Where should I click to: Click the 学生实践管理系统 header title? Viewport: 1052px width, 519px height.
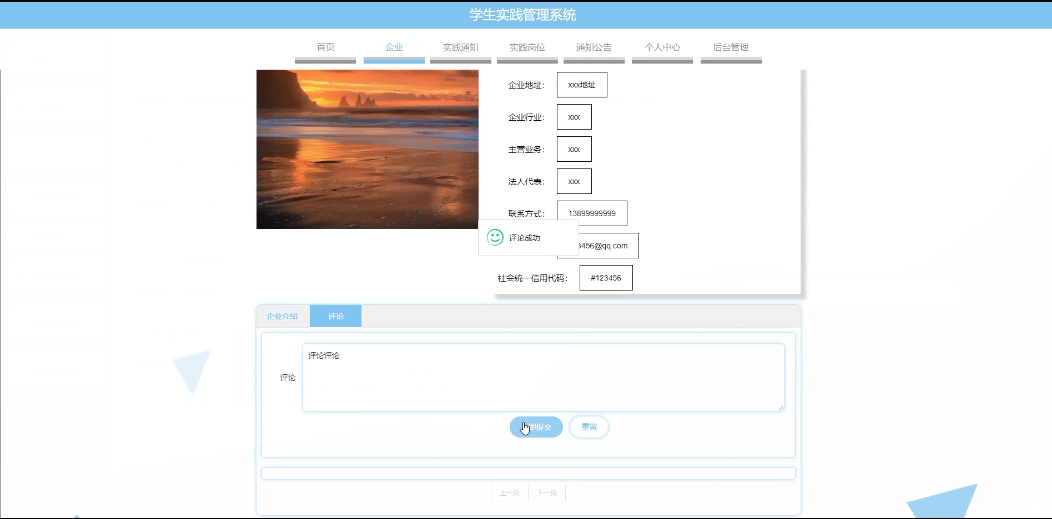coord(523,15)
